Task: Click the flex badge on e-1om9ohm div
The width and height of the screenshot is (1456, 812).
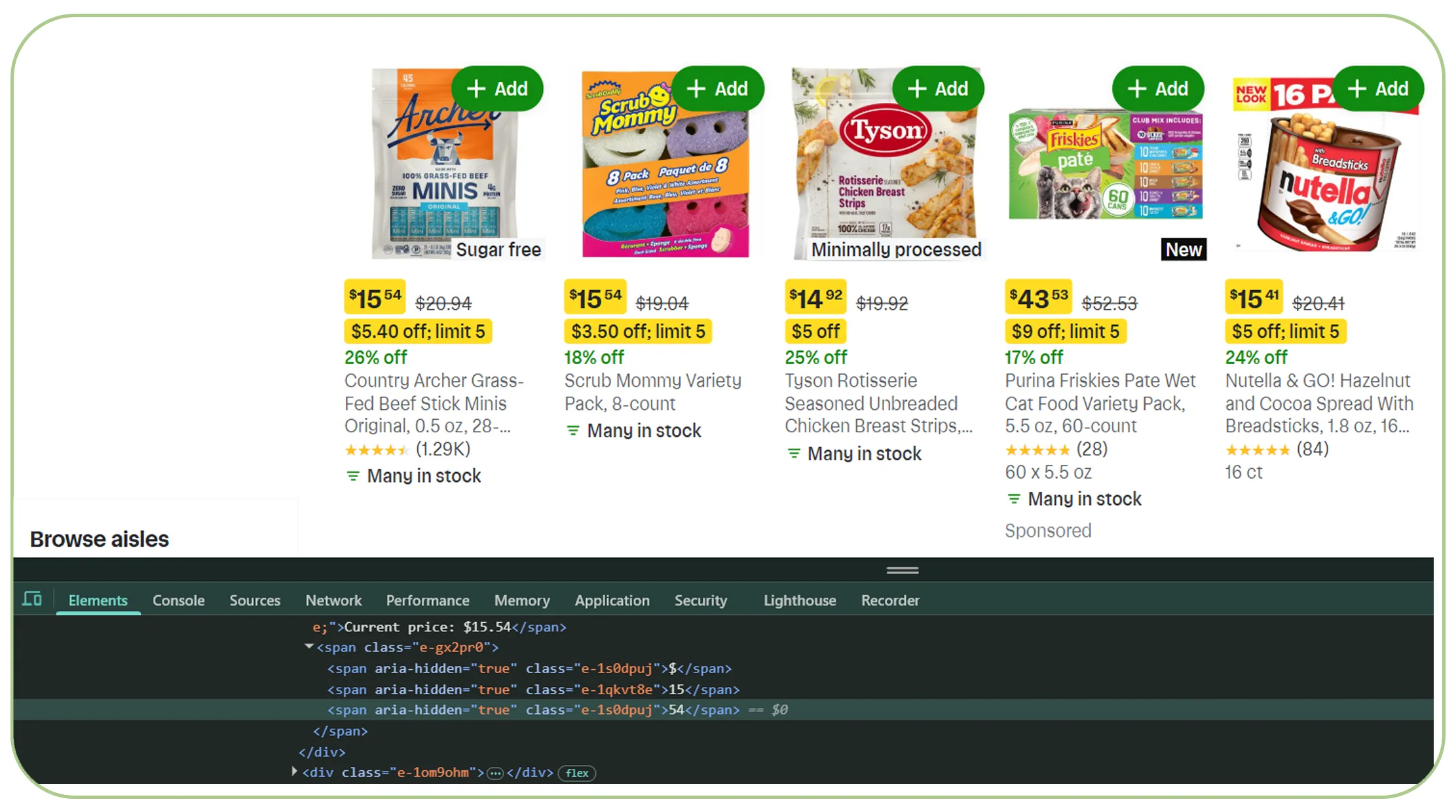Action: click(x=577, y=773)
